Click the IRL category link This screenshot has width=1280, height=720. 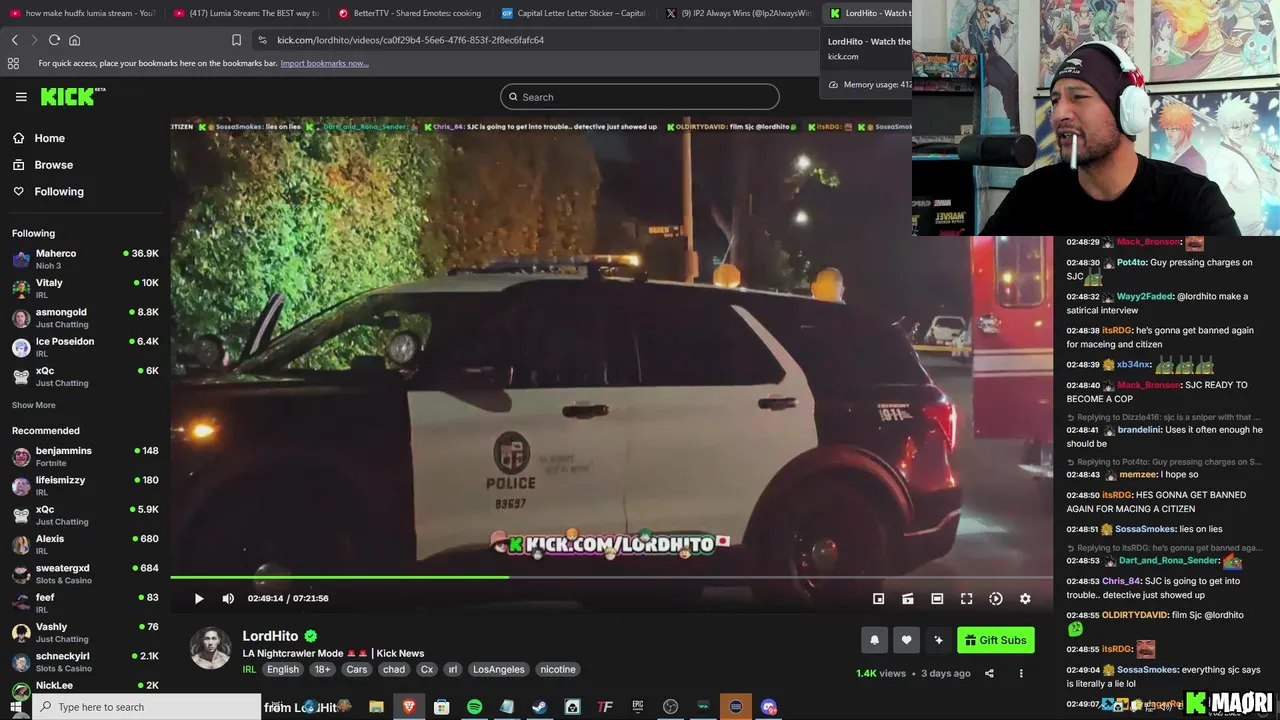[249, 669]
